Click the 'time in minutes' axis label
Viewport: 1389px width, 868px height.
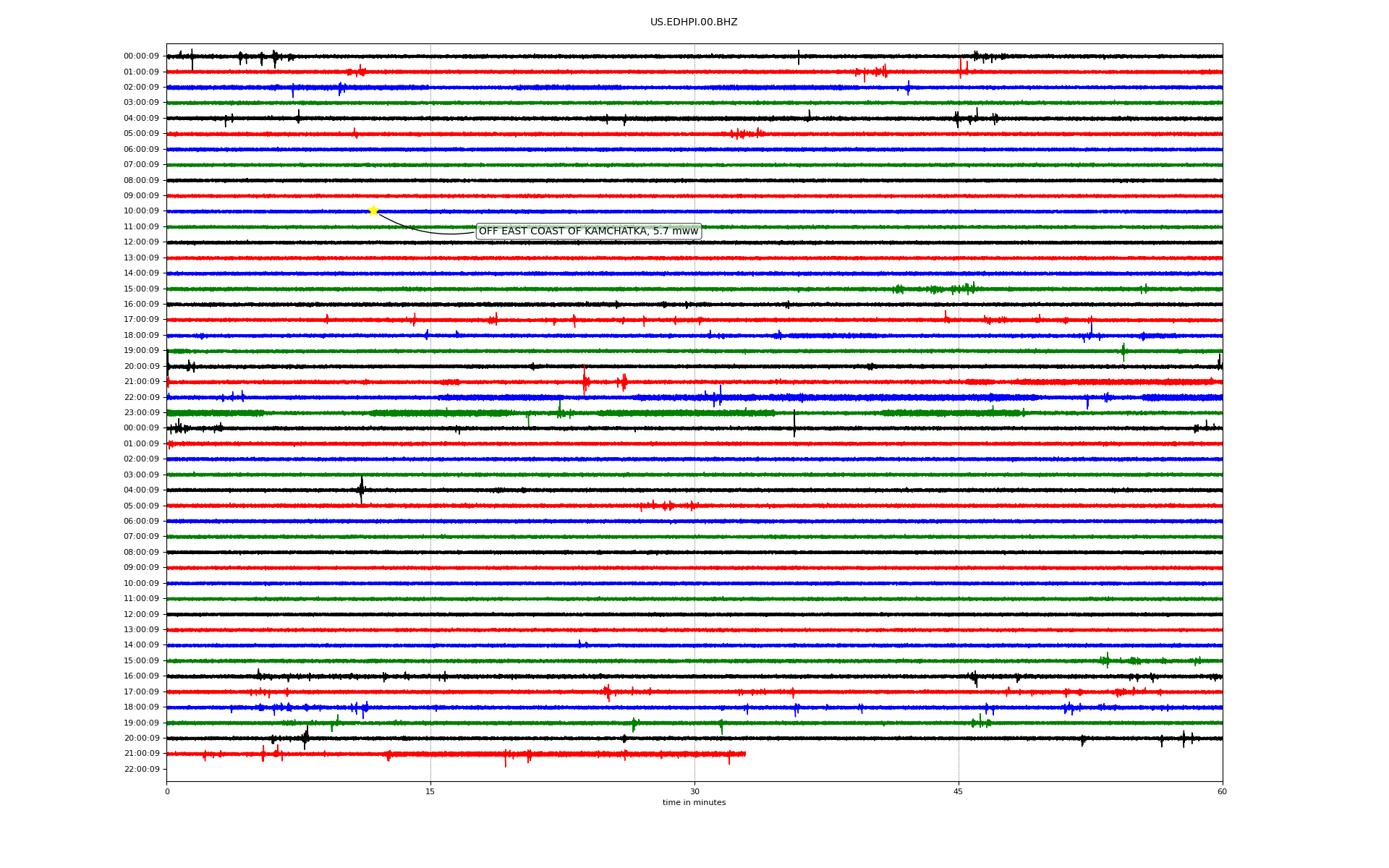[x=694, y=803]
